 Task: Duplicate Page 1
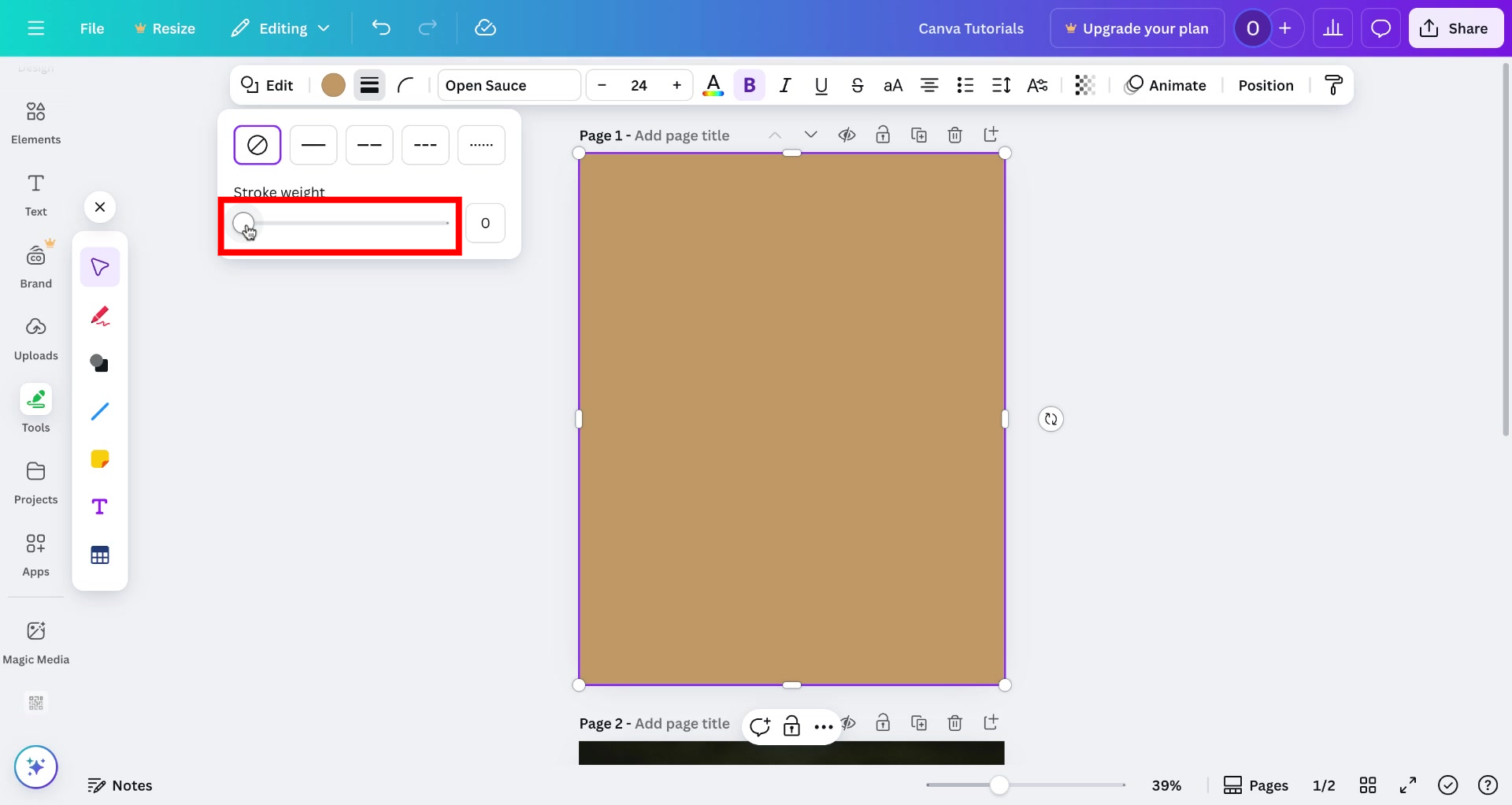coord(919,135)
